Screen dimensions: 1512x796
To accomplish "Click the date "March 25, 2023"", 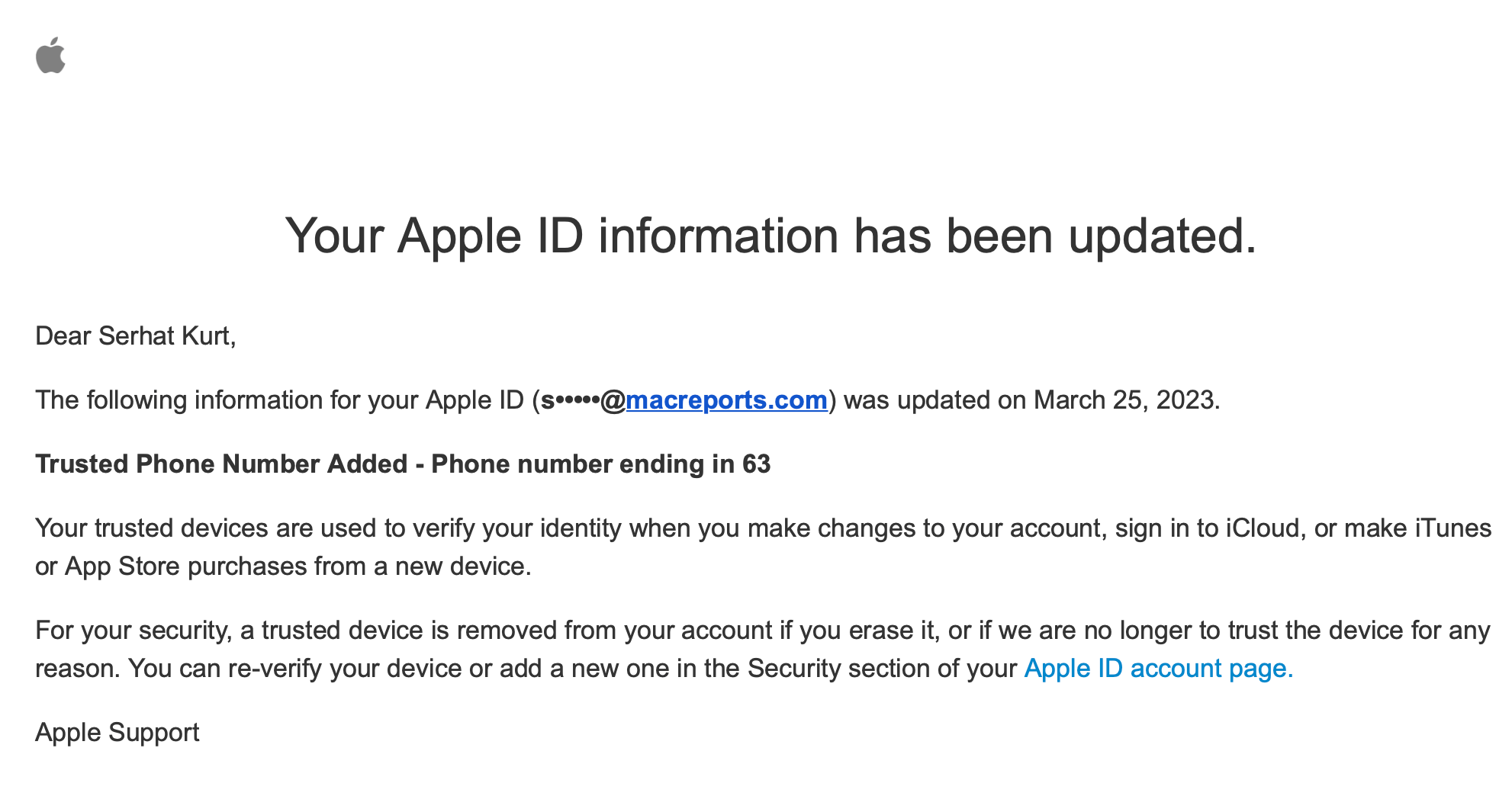I will 1125,400.
